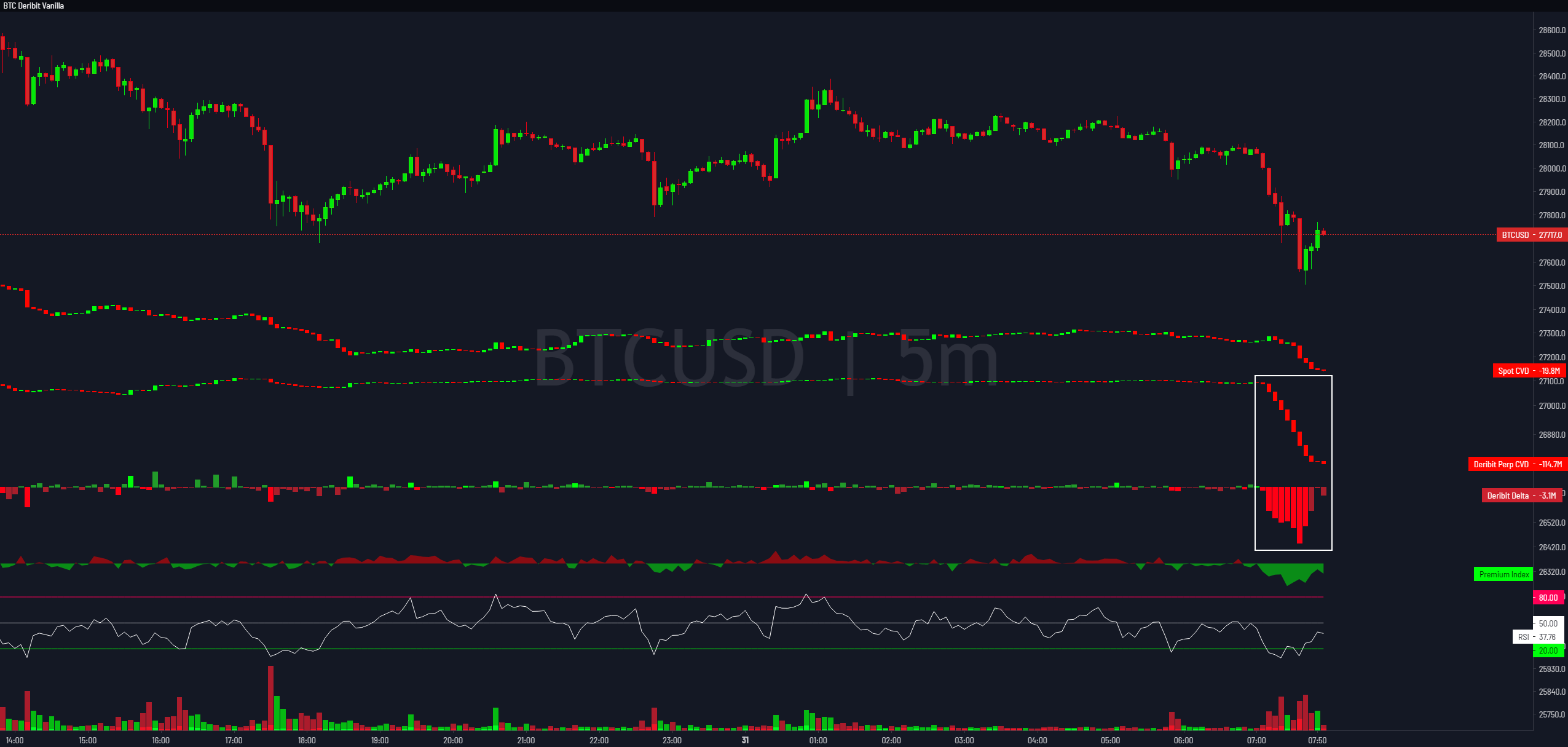Select the RSI 80.00 overbought level label
The width and height of the screenshot is (1568, 747).
pyautogui.click(x=1548, y=598)
